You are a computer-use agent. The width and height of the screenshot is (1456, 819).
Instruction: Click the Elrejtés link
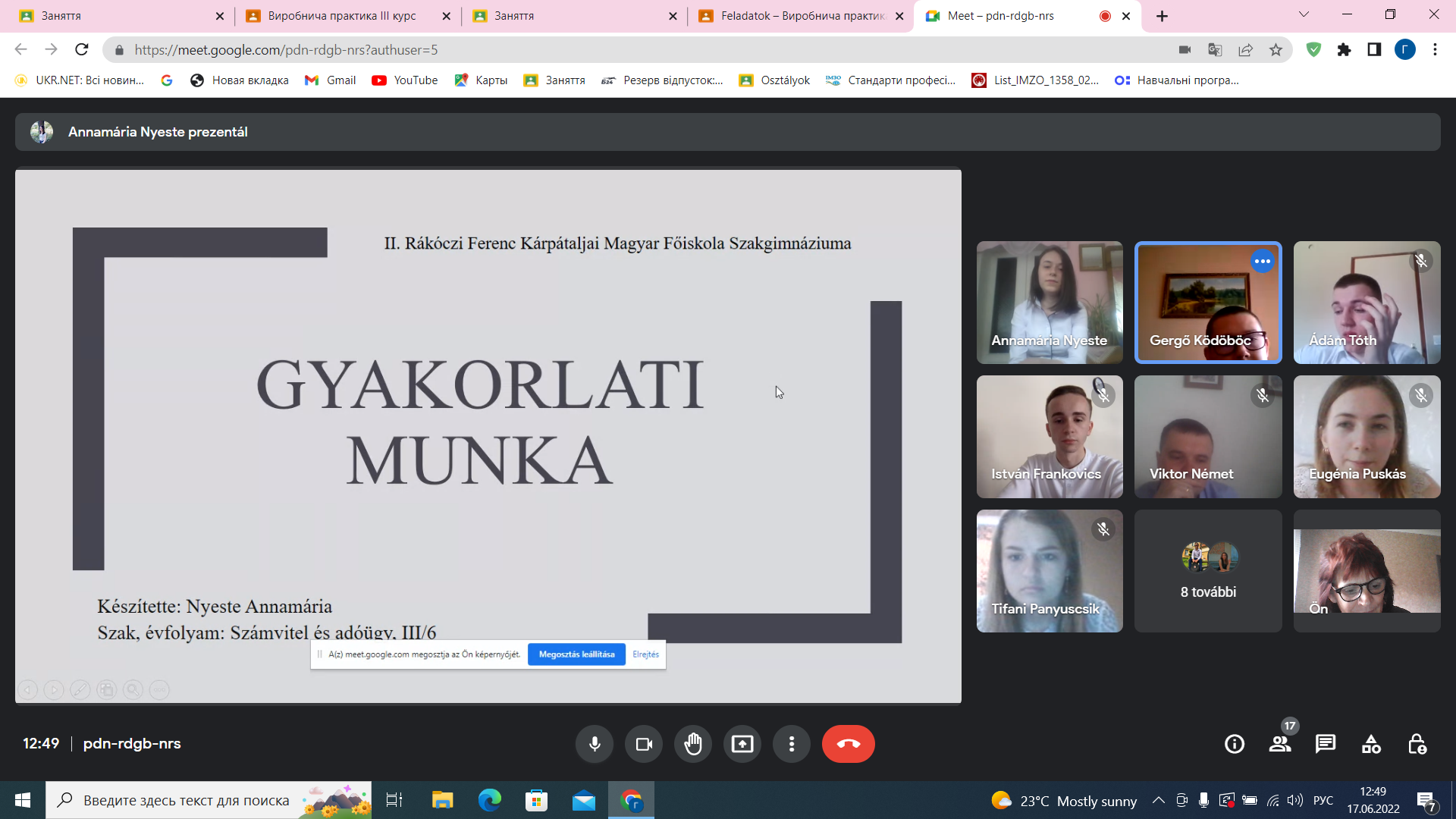click(x=645, y=654)
